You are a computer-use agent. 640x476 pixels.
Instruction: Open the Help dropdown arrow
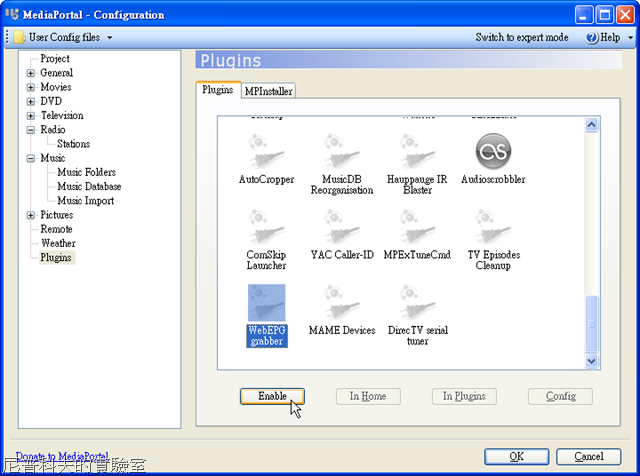(630, 38)
